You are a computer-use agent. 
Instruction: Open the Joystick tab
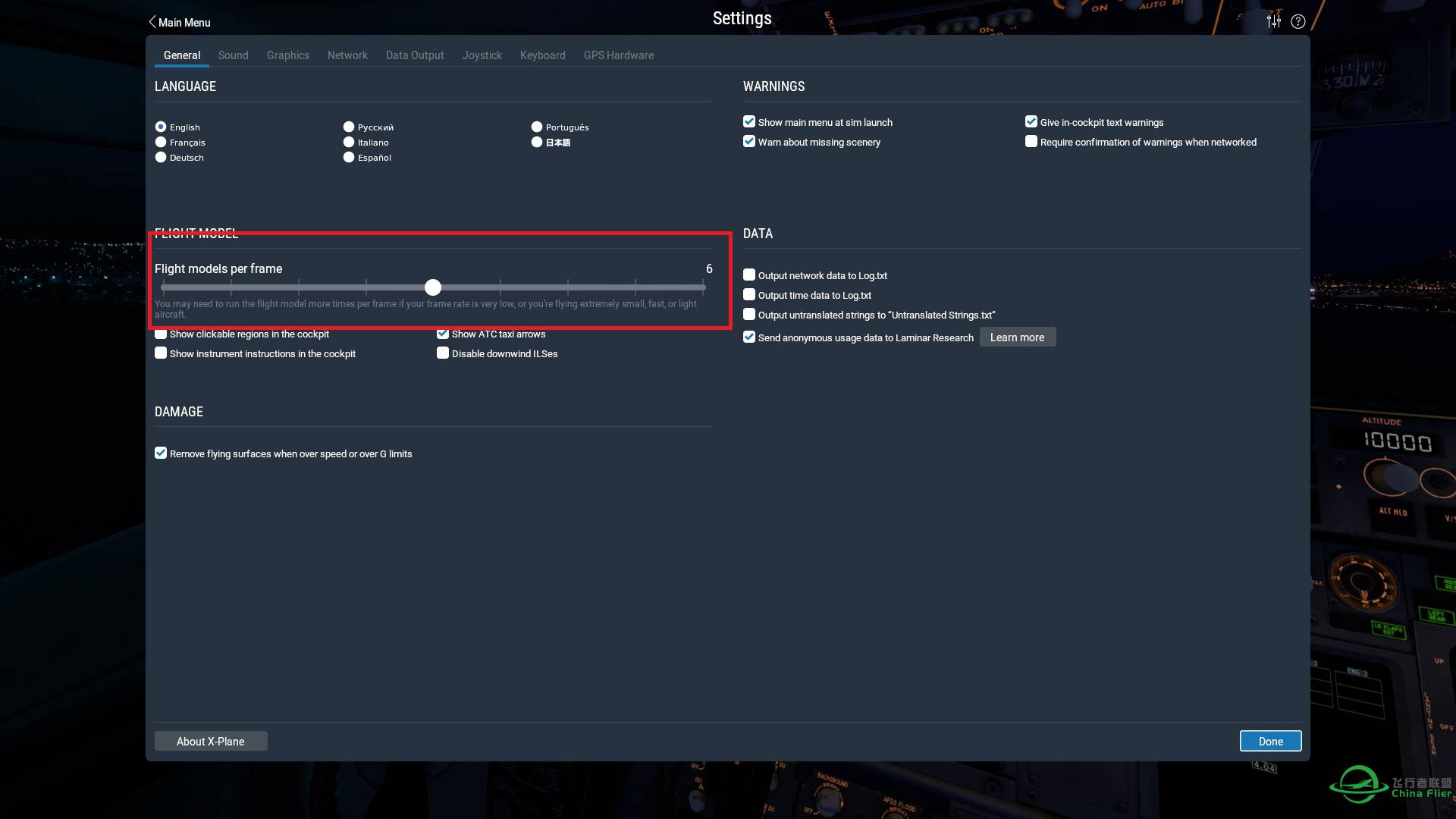click(482, 55)
